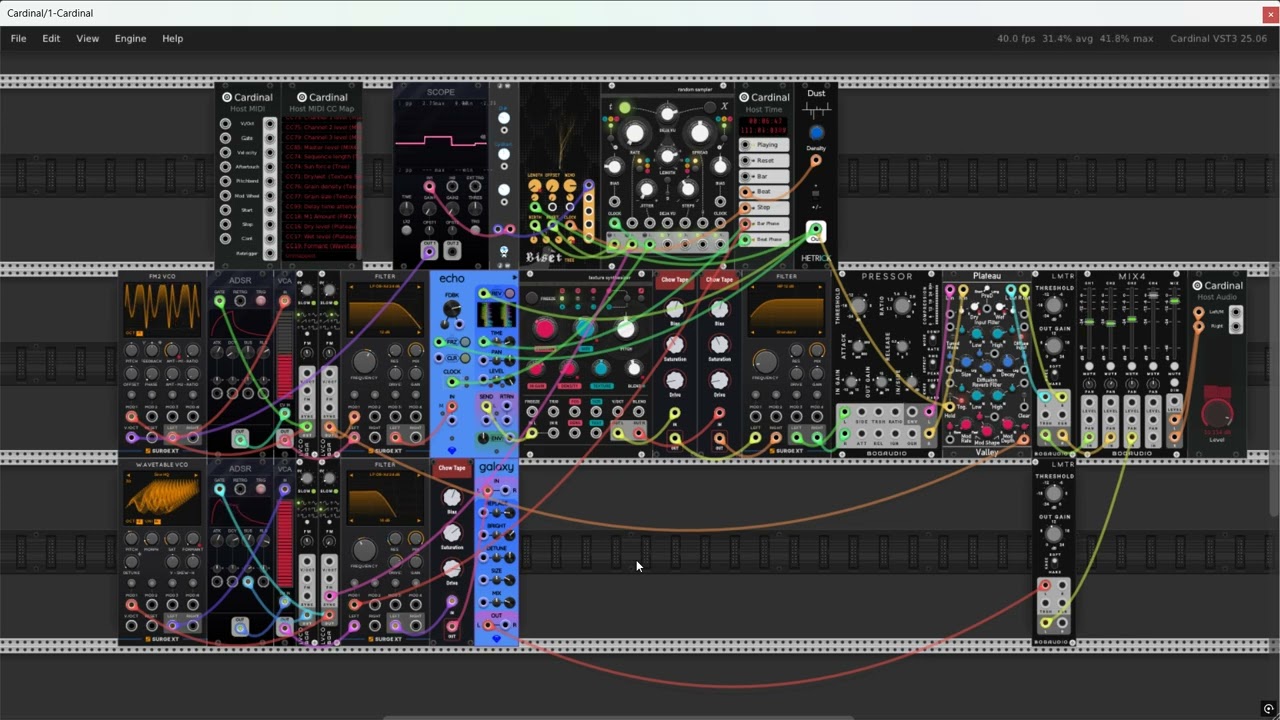The image size is (1280, 720).
Task: Click the blue Size knob on Plateau
Action: (966, 362)
